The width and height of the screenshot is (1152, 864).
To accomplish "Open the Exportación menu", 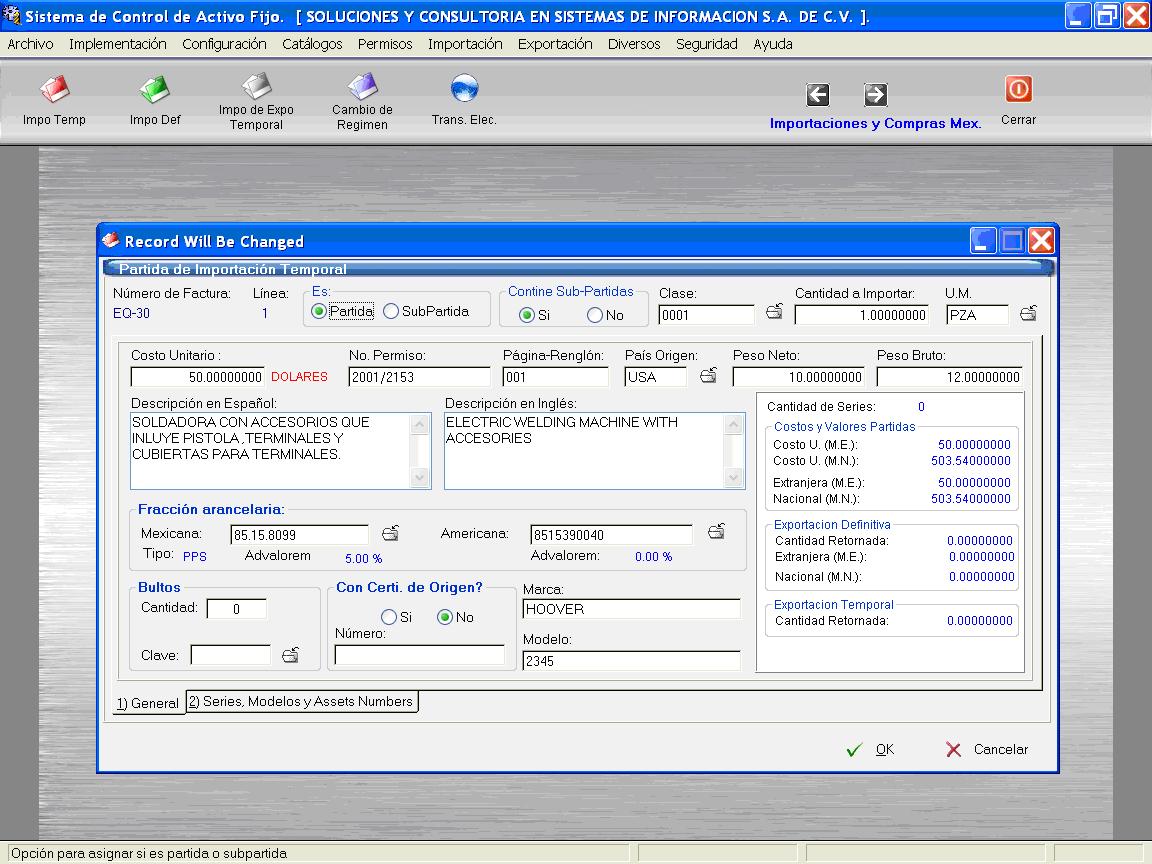I will click(555, 44).
